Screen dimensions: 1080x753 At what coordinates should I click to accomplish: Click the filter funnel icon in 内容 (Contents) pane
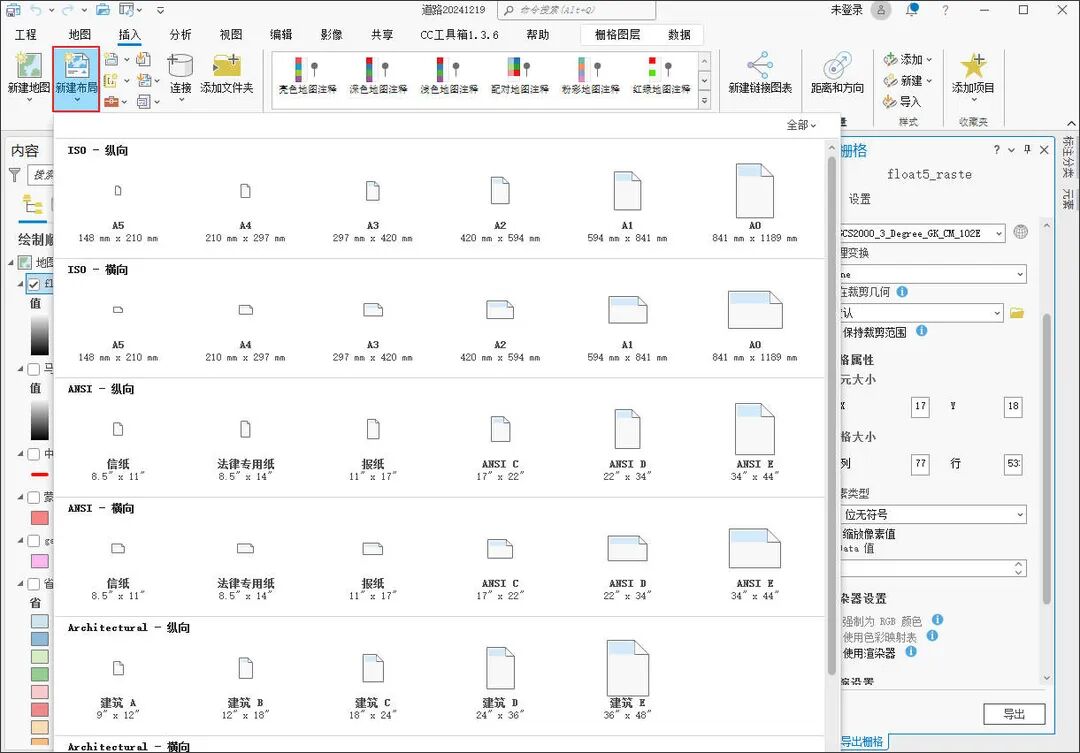click(x=14, y=175)
